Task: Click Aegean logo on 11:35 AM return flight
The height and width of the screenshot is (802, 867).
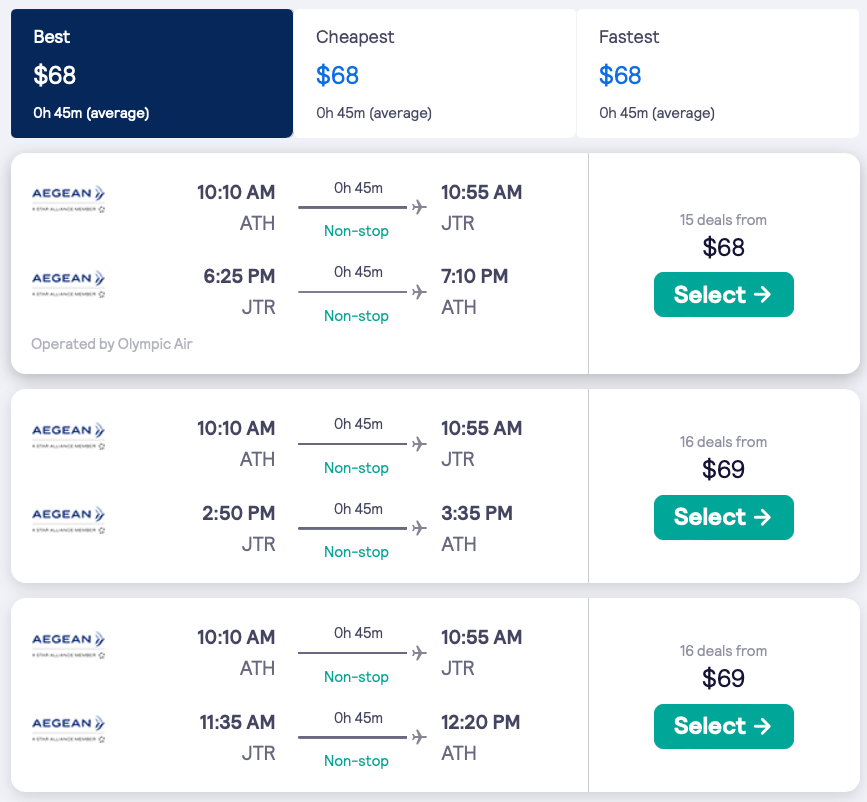Action: pyautogui.click(x=69, y=729)
